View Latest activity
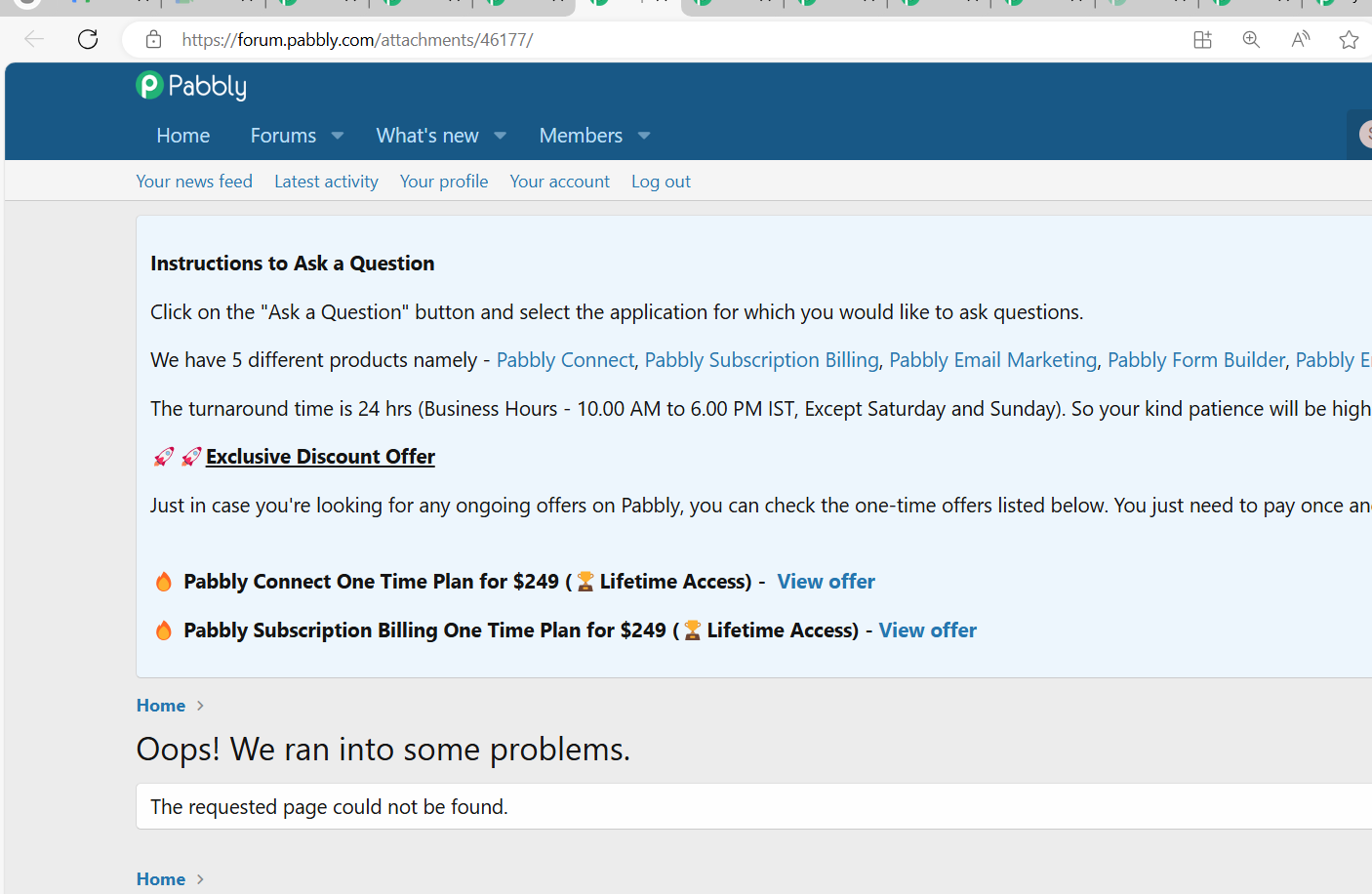The height and width of the screenshot is (894, 1372). click(x=326, y=182)
